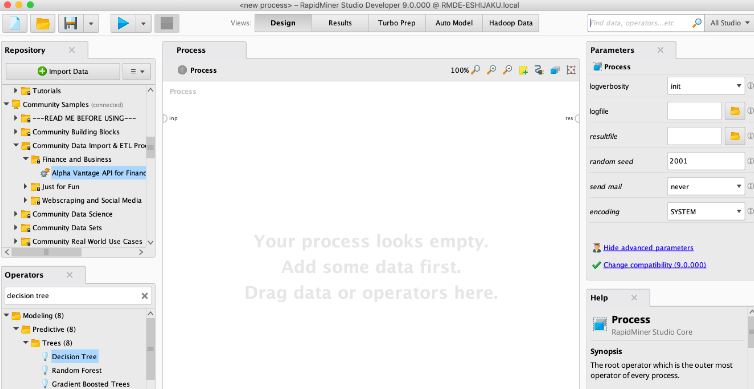Open the Auto Model view
754x389 pixels.
454,23
